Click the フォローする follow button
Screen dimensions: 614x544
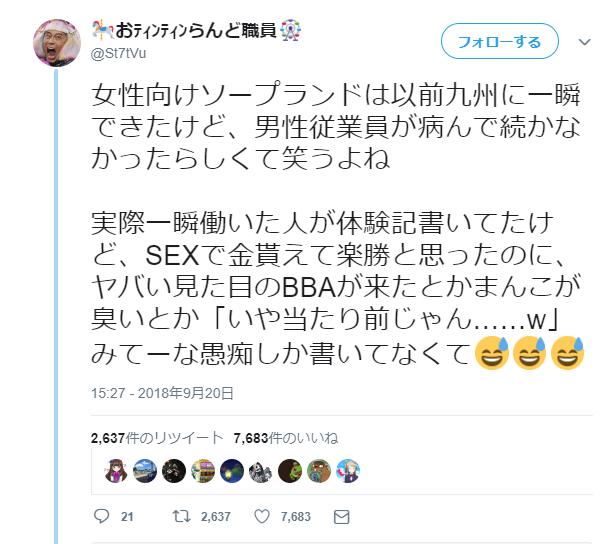pyautogui.click(x=500, y=41)
